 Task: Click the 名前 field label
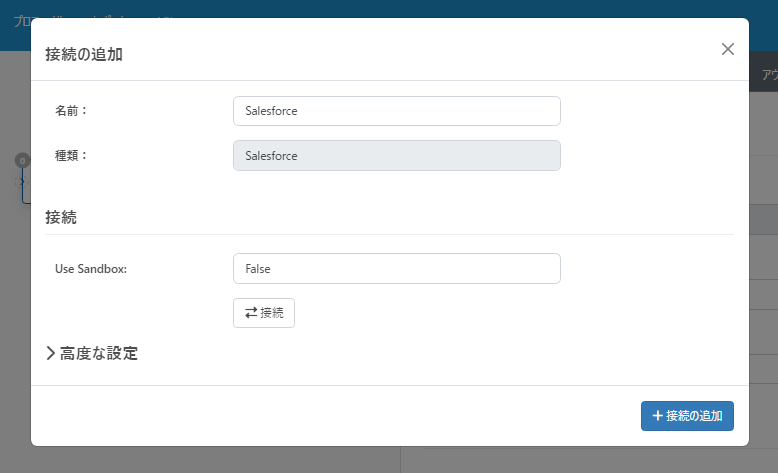click(x=72, y=111)
